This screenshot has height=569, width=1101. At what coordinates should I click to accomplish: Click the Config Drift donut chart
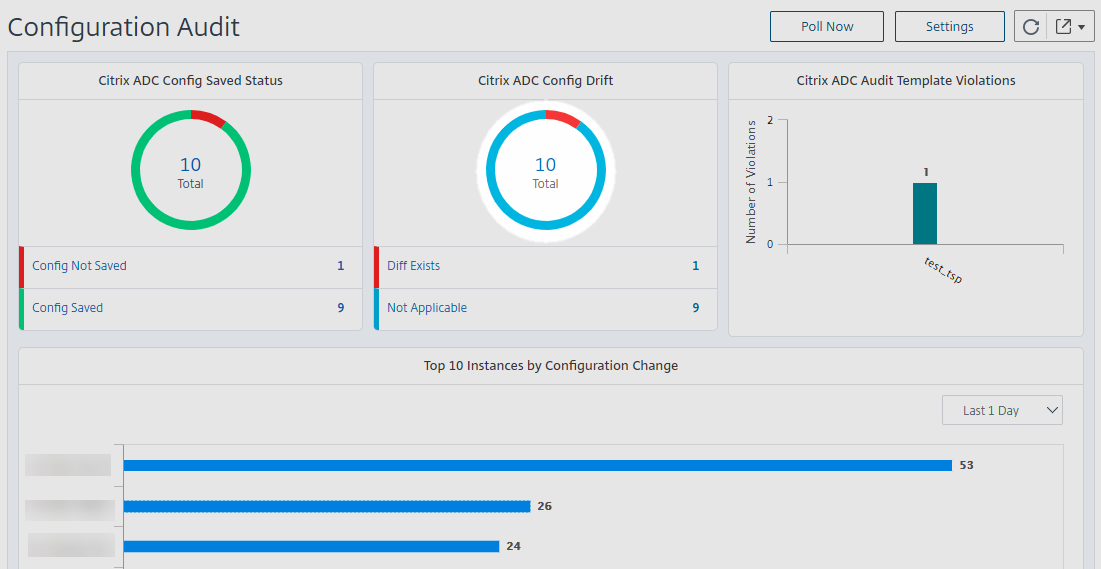coord(546,169)
